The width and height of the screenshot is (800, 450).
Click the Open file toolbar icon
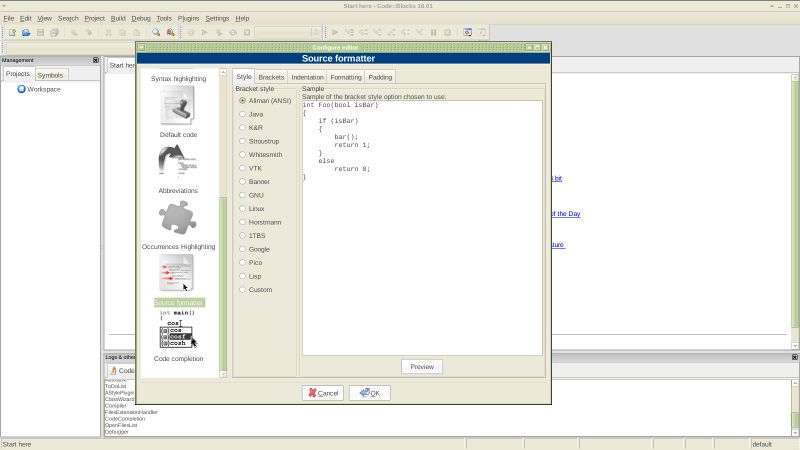(26, 32)
